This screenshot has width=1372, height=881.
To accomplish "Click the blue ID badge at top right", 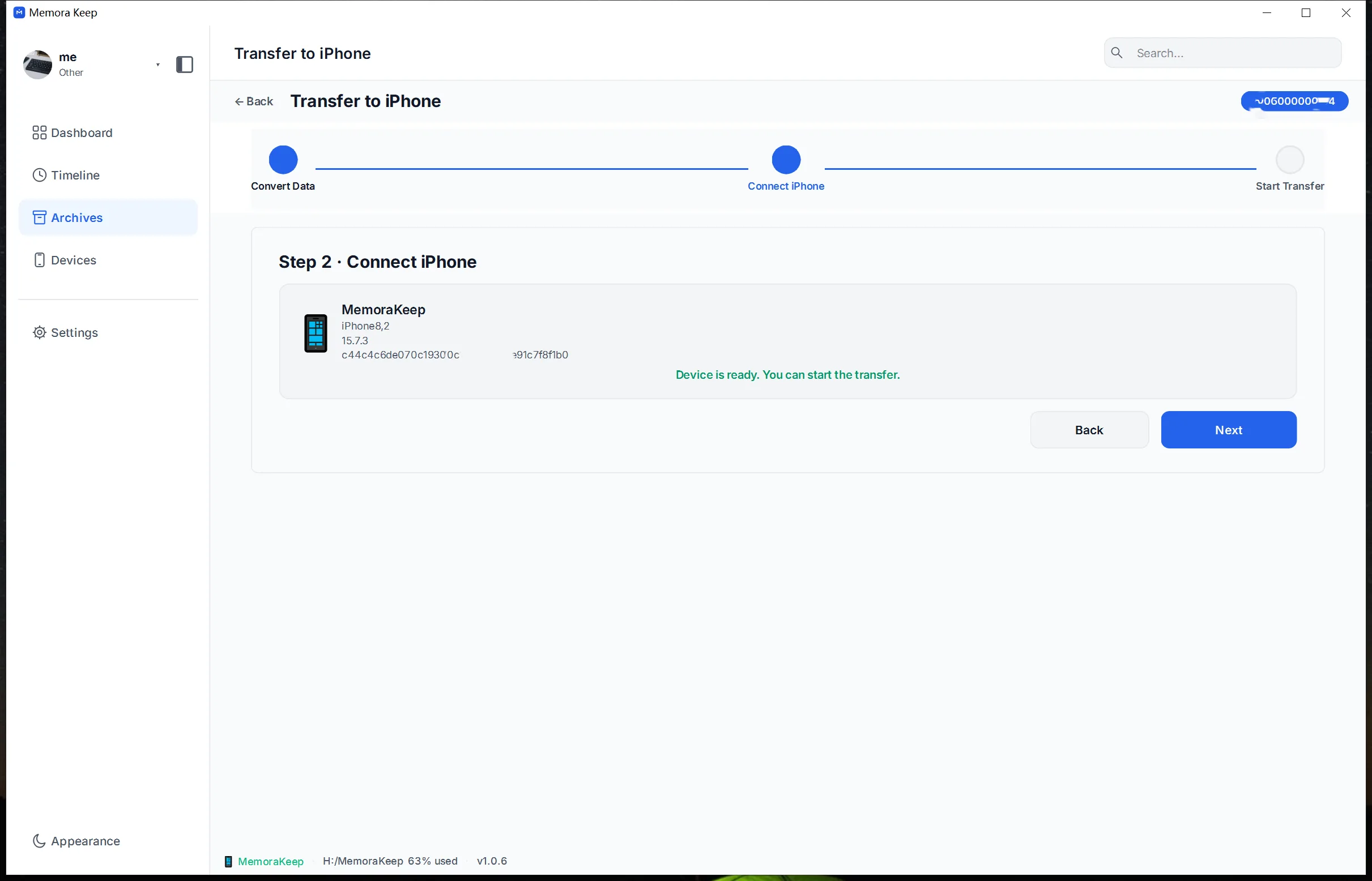I will (x=1294, y=101).
